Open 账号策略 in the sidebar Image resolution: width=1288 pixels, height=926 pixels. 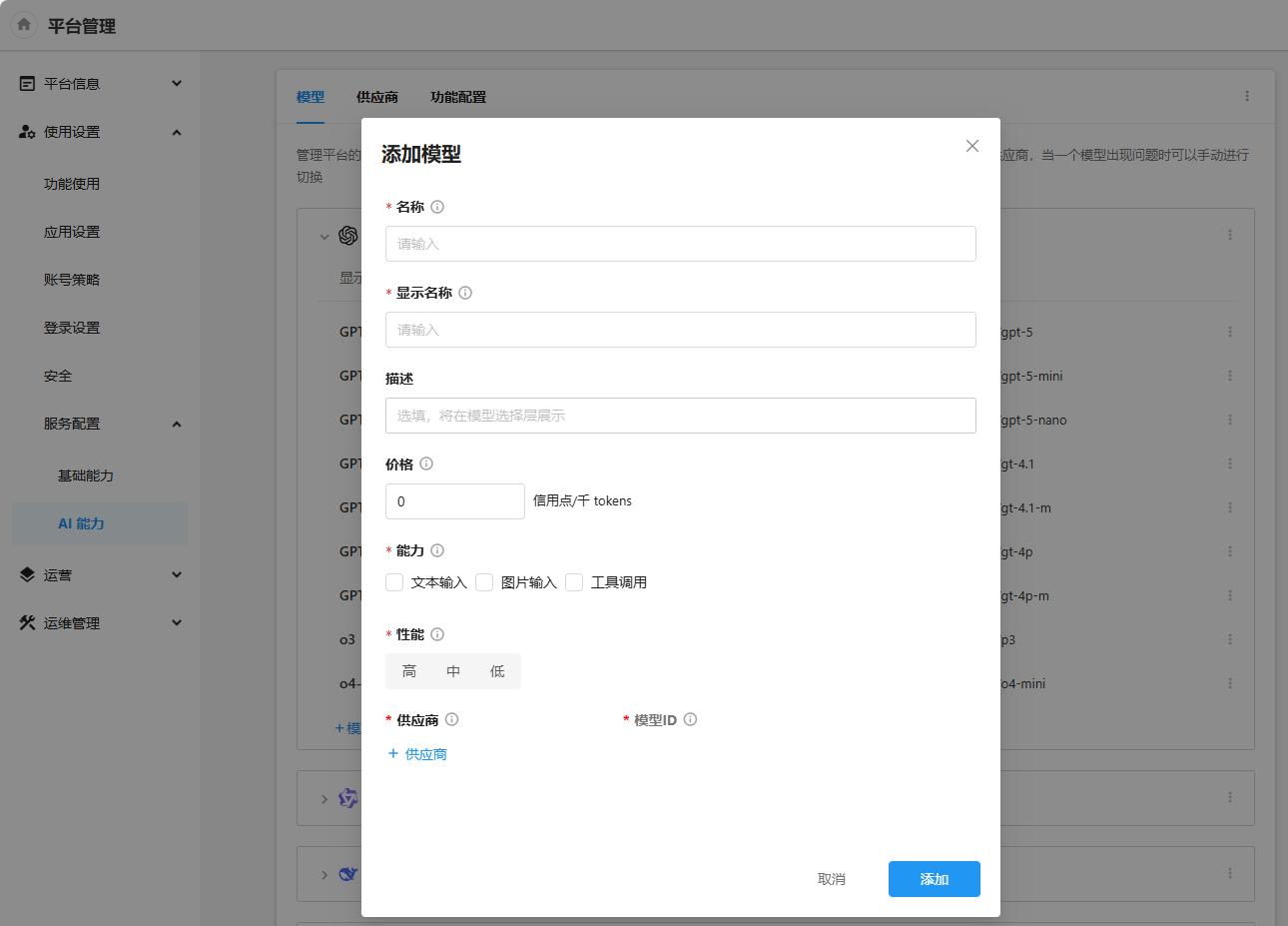tap(72, 280)
